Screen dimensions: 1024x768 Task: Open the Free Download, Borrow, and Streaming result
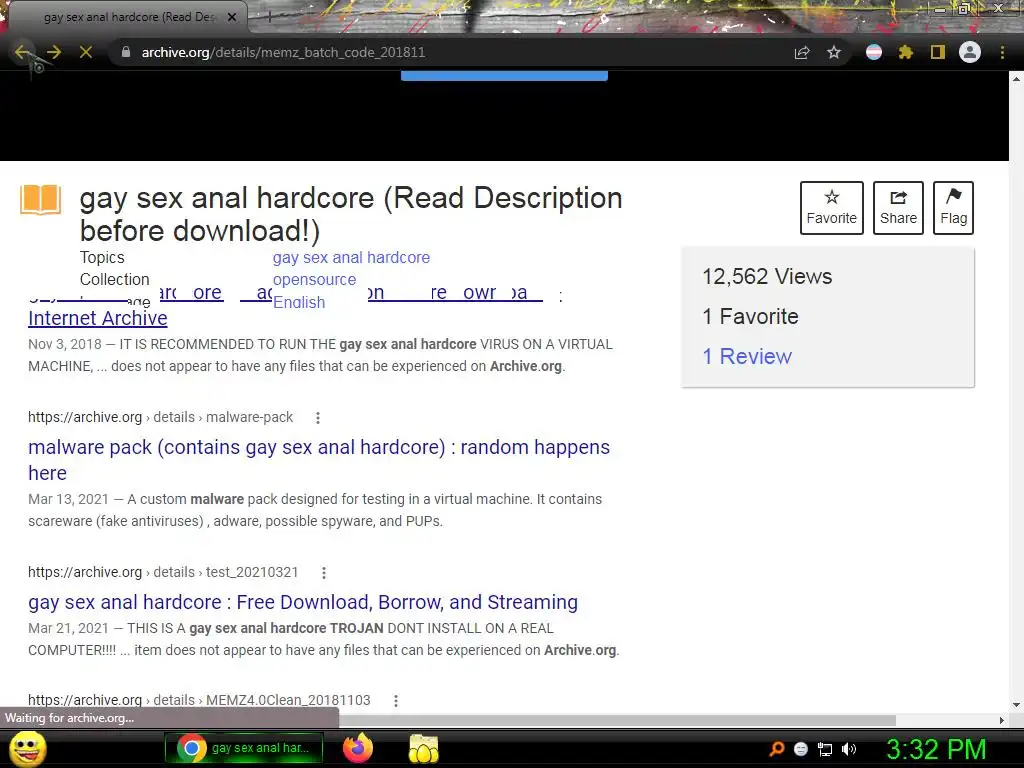(303, 602)
